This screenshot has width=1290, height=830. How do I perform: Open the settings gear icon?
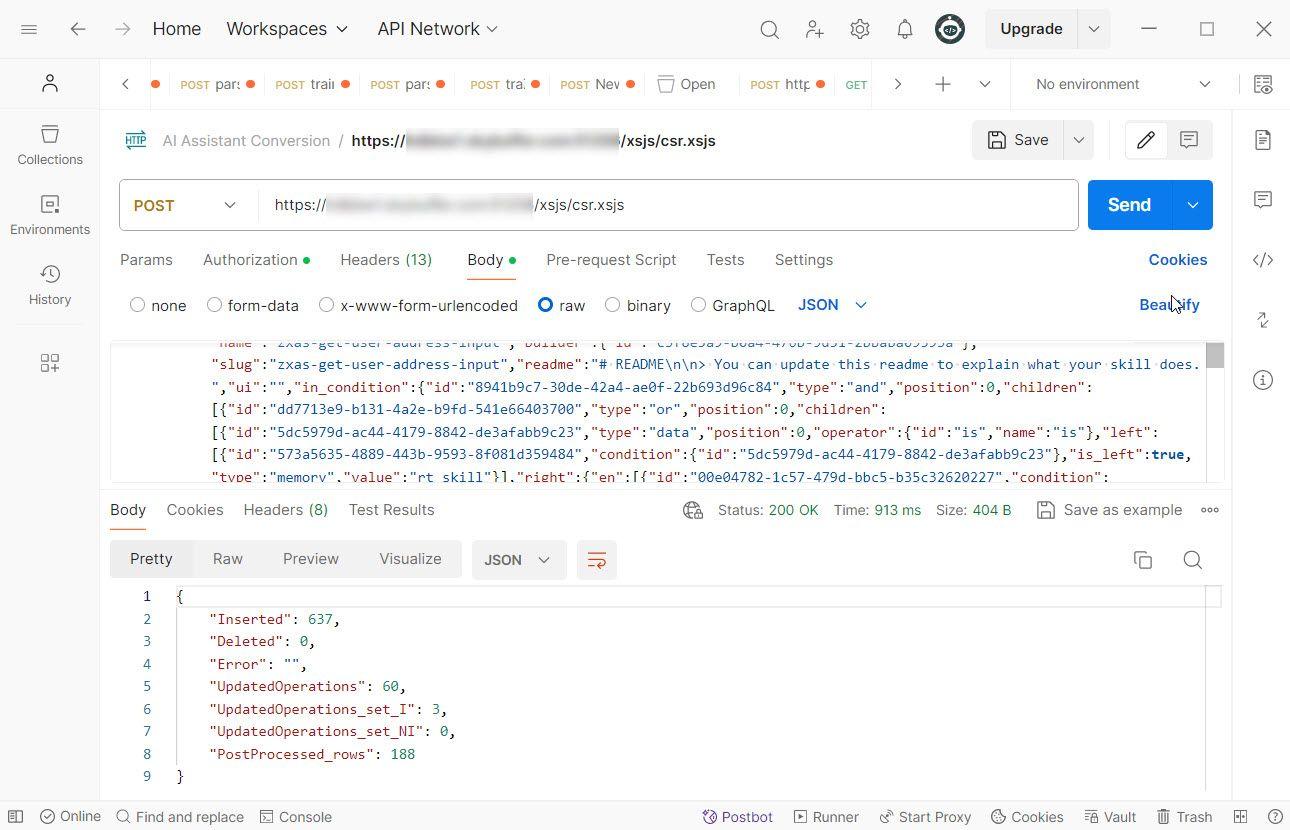[x=859, y=29]
